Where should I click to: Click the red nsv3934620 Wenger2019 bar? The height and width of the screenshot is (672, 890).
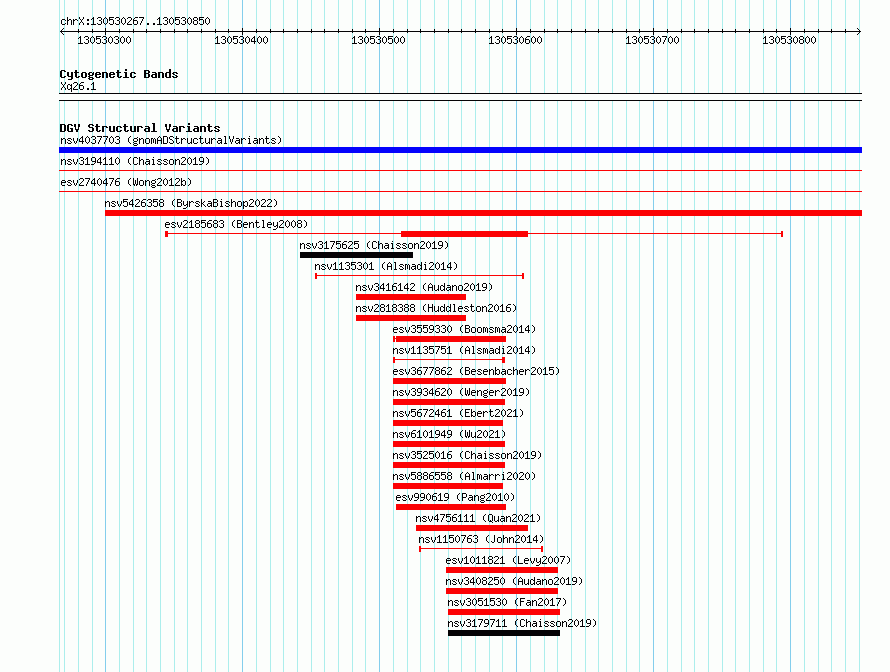pos(449,402)
